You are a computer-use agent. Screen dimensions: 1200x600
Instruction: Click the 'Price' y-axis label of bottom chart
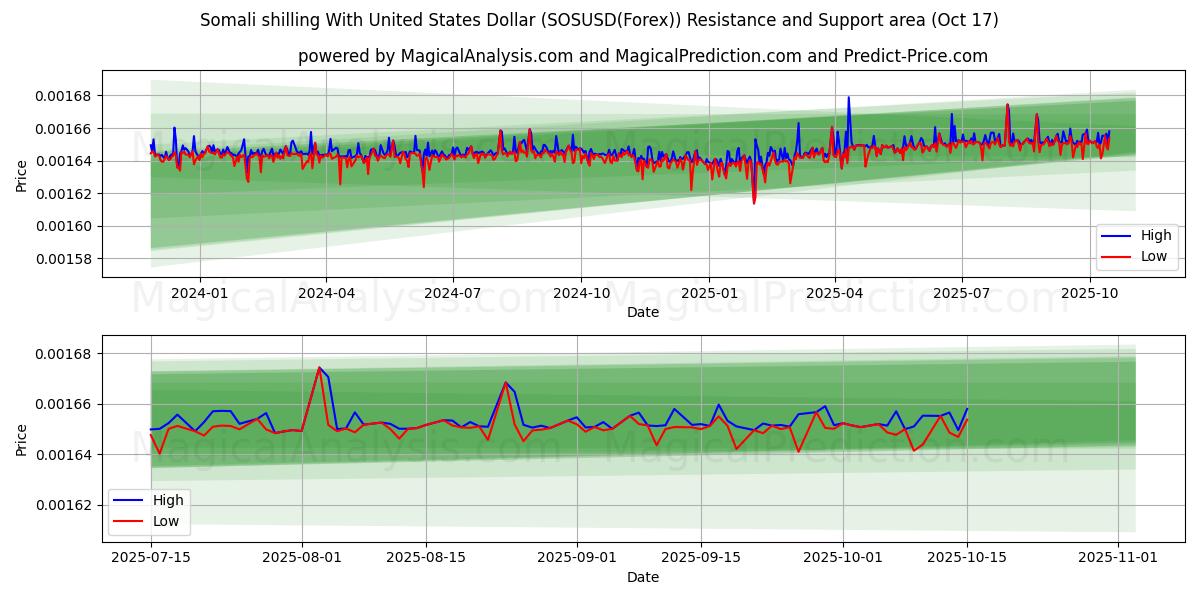(x=22, y=439)
